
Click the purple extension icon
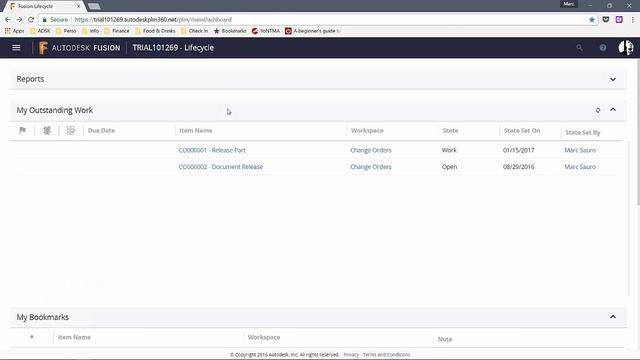[x=619, y=20]
